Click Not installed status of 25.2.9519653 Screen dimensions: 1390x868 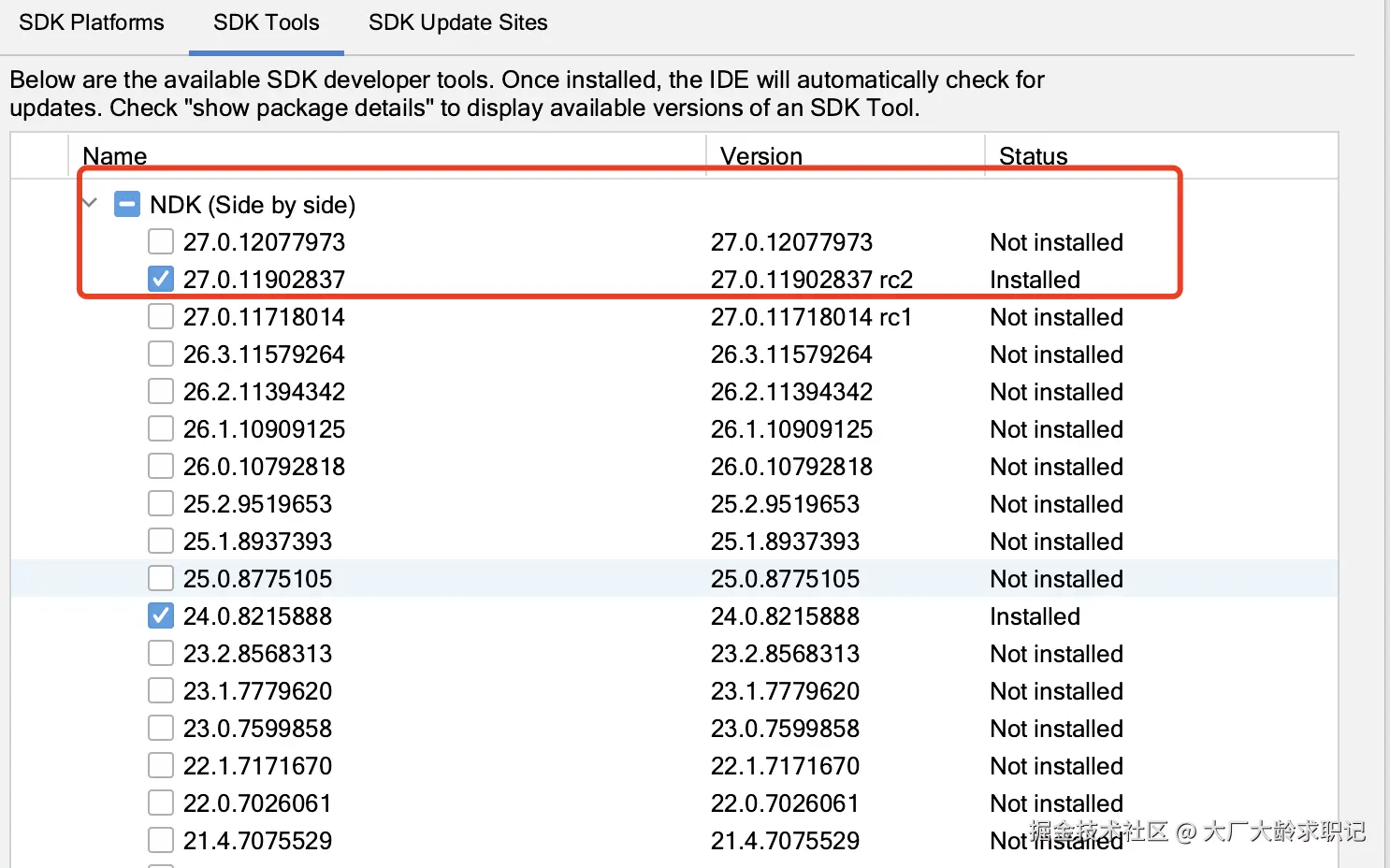[x=1056, y=504]
